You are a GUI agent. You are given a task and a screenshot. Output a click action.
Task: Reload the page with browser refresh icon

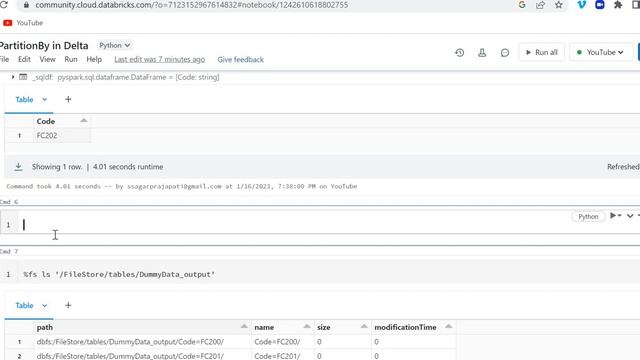pyautogui.click(x=4, y=5)
